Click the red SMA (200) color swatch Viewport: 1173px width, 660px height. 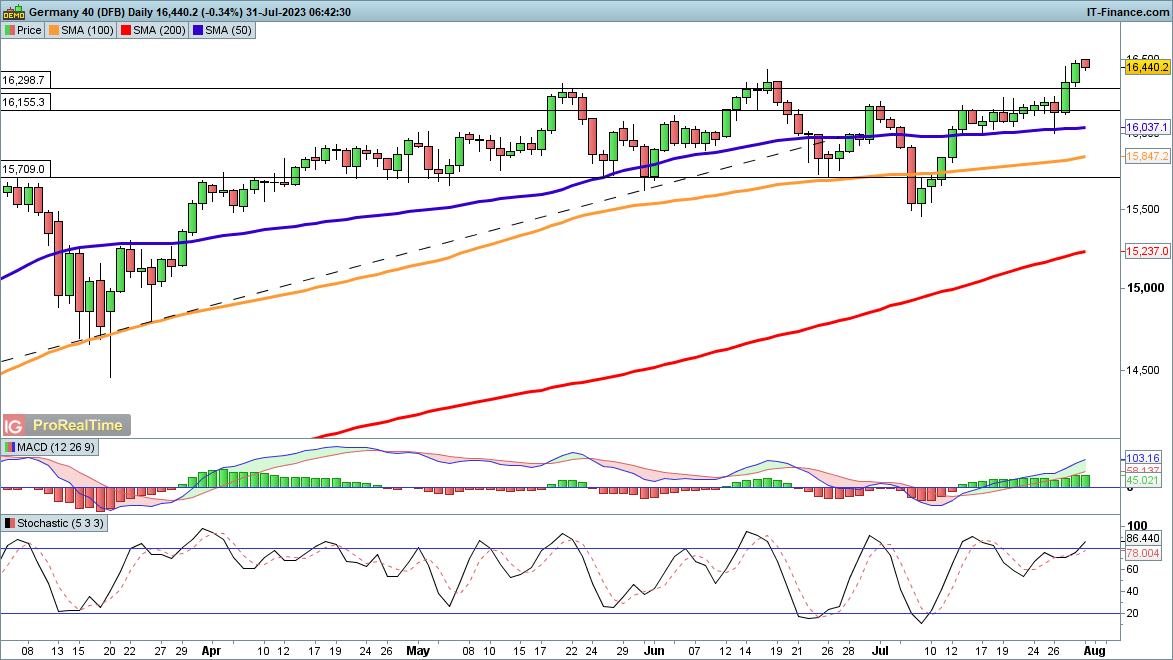126,30
